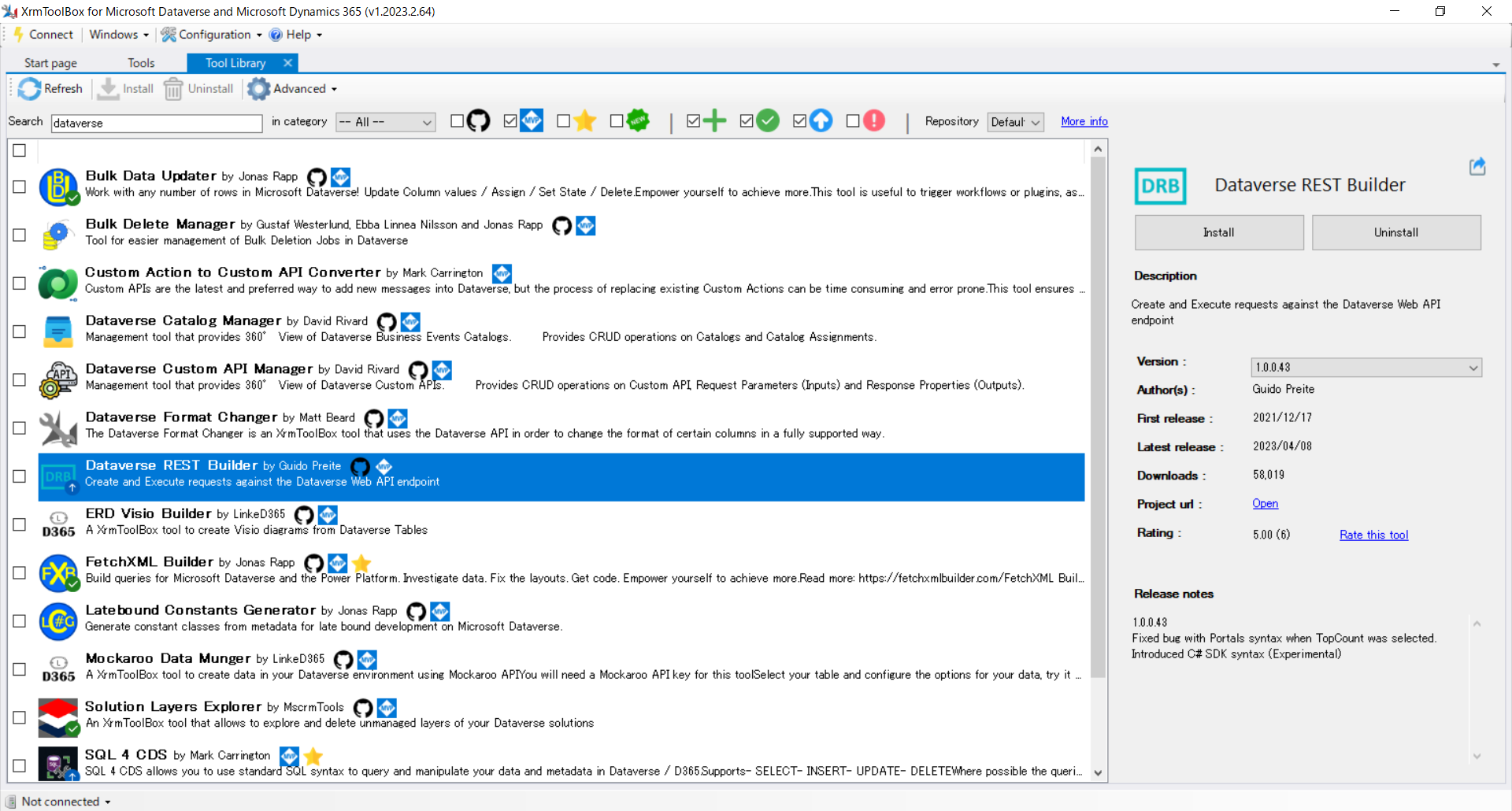
Task: Open the Help menu
Action: point(295,35)
